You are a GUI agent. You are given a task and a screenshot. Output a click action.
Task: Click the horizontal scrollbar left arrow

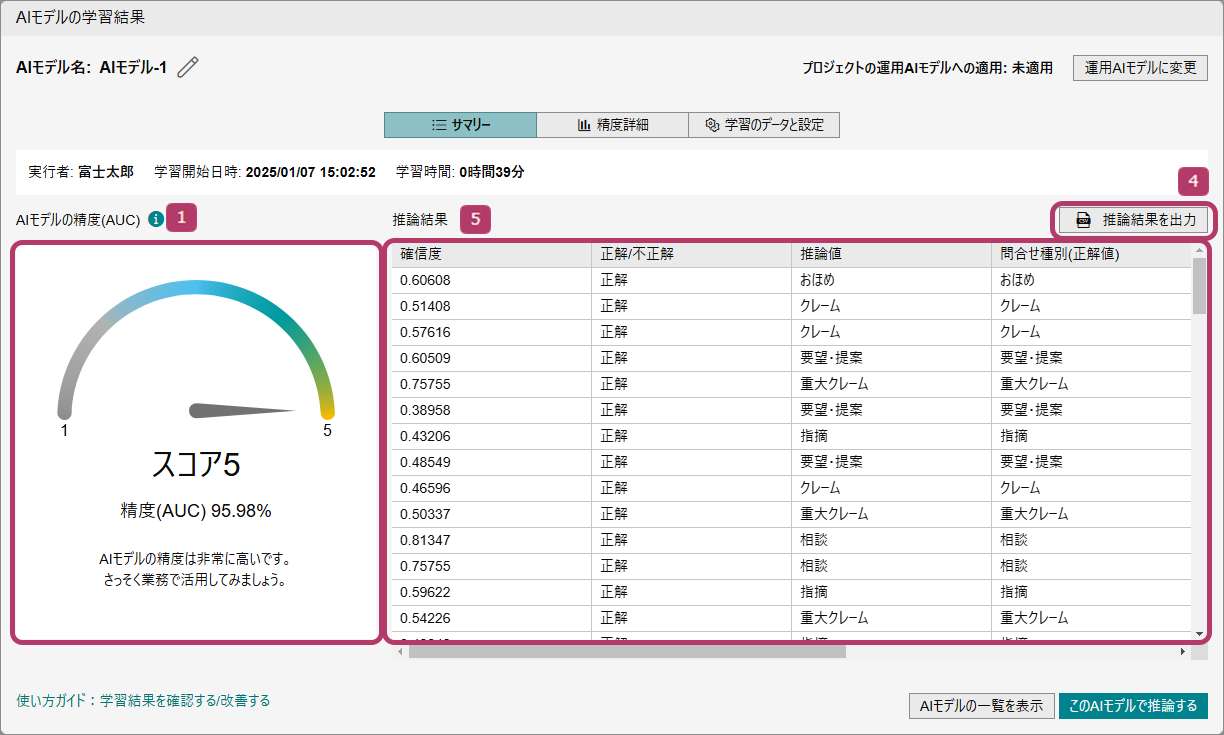[x=399, y=651]
